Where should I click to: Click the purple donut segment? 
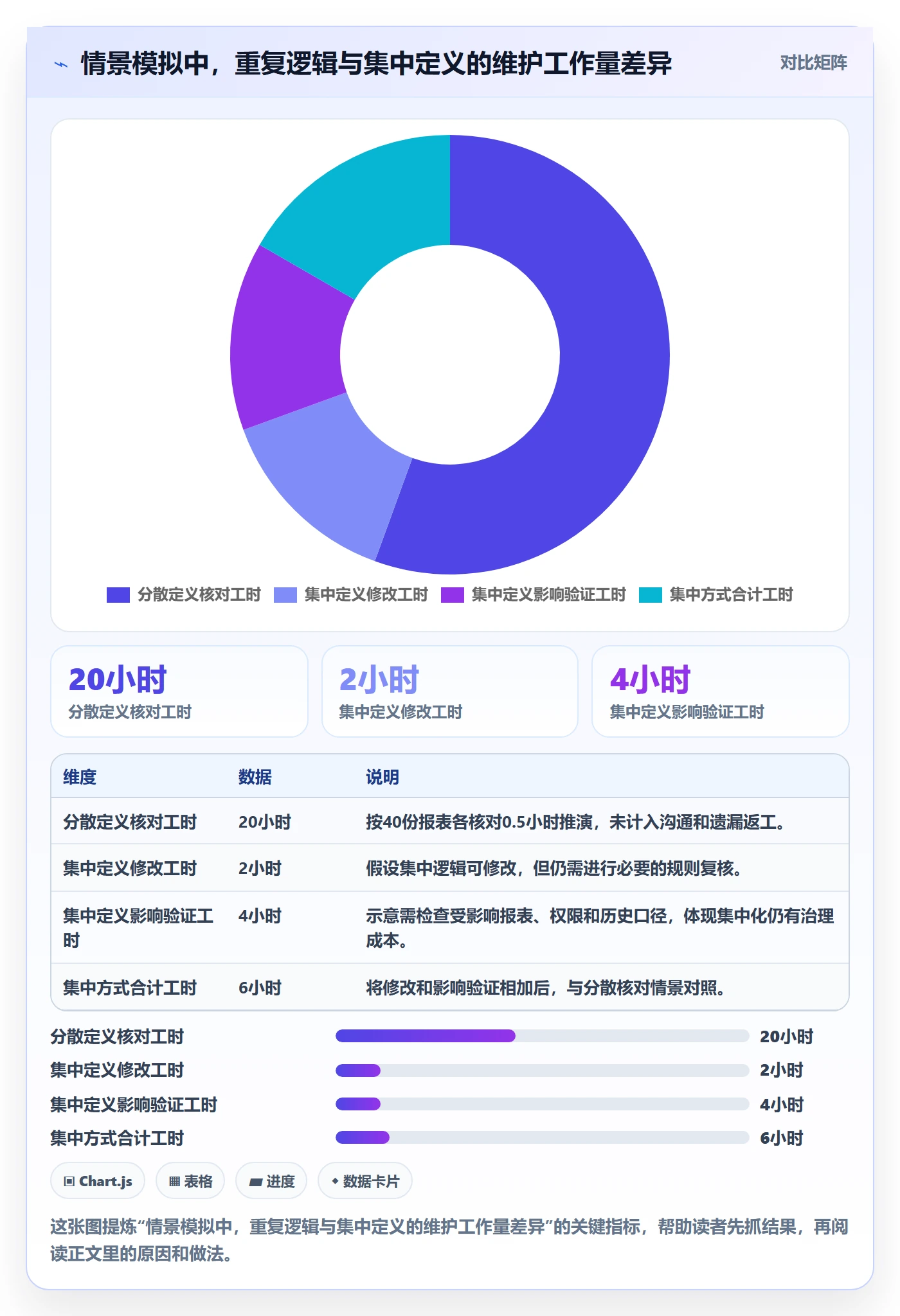(286, 347)
